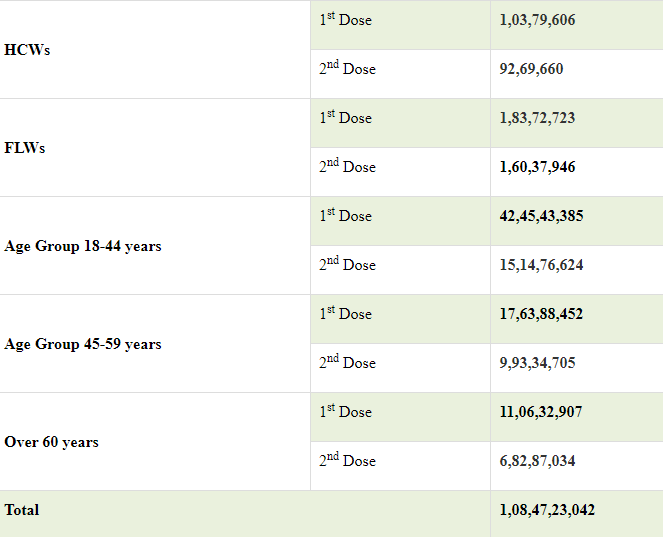
Task: Click the bold value 1,60,37,946
Action: click(537, 167)
